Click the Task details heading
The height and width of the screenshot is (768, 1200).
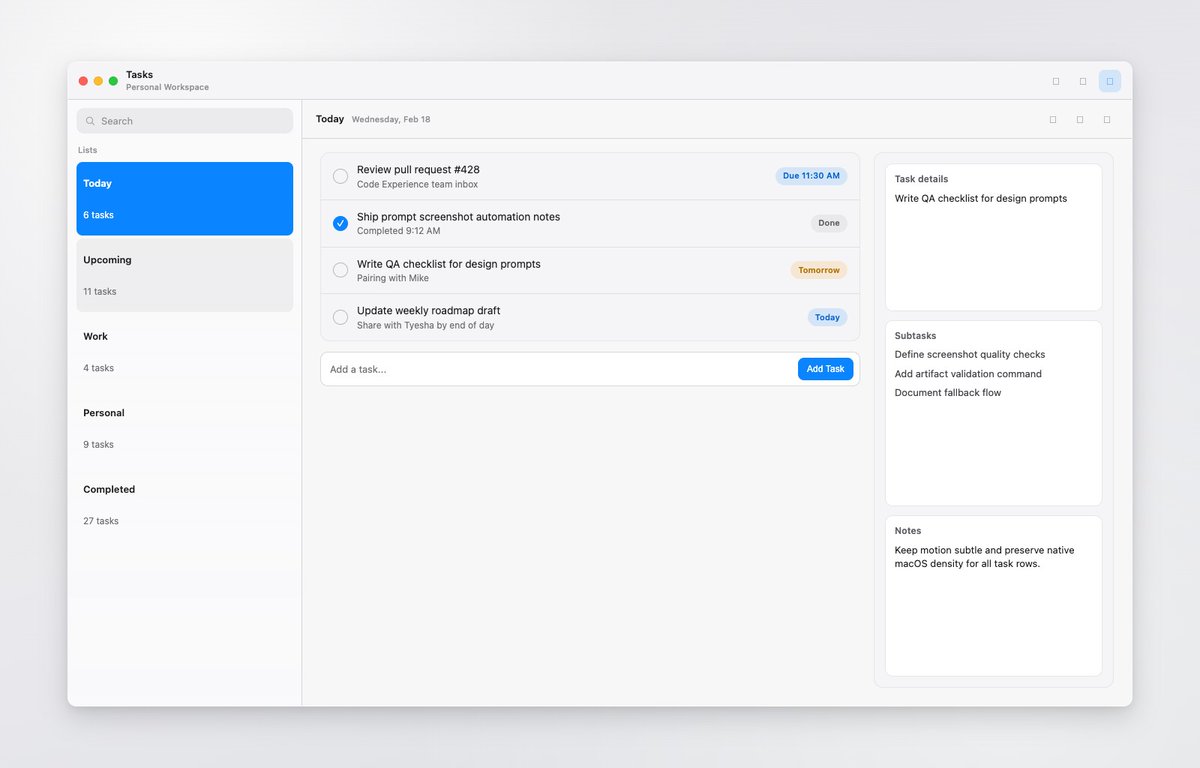(922, 179)
